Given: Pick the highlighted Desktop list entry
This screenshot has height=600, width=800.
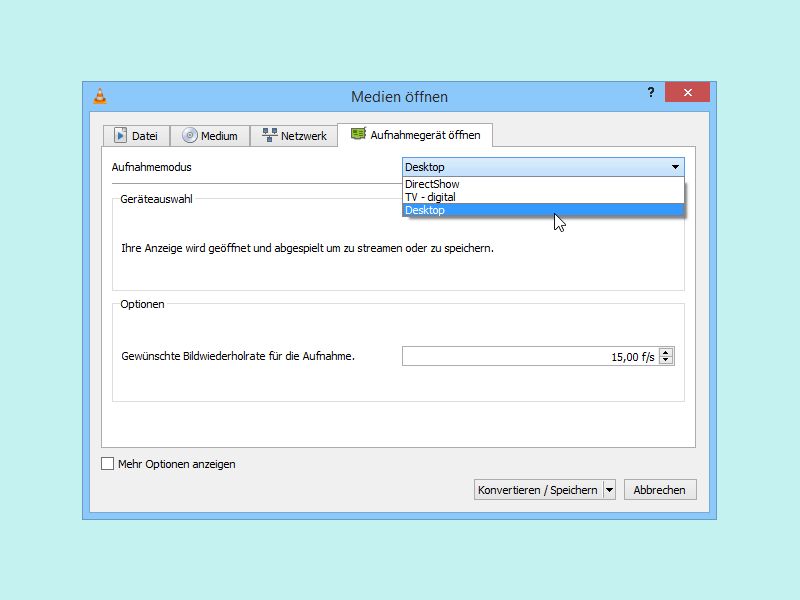Looking at the screenshot, I should (543, 210).
